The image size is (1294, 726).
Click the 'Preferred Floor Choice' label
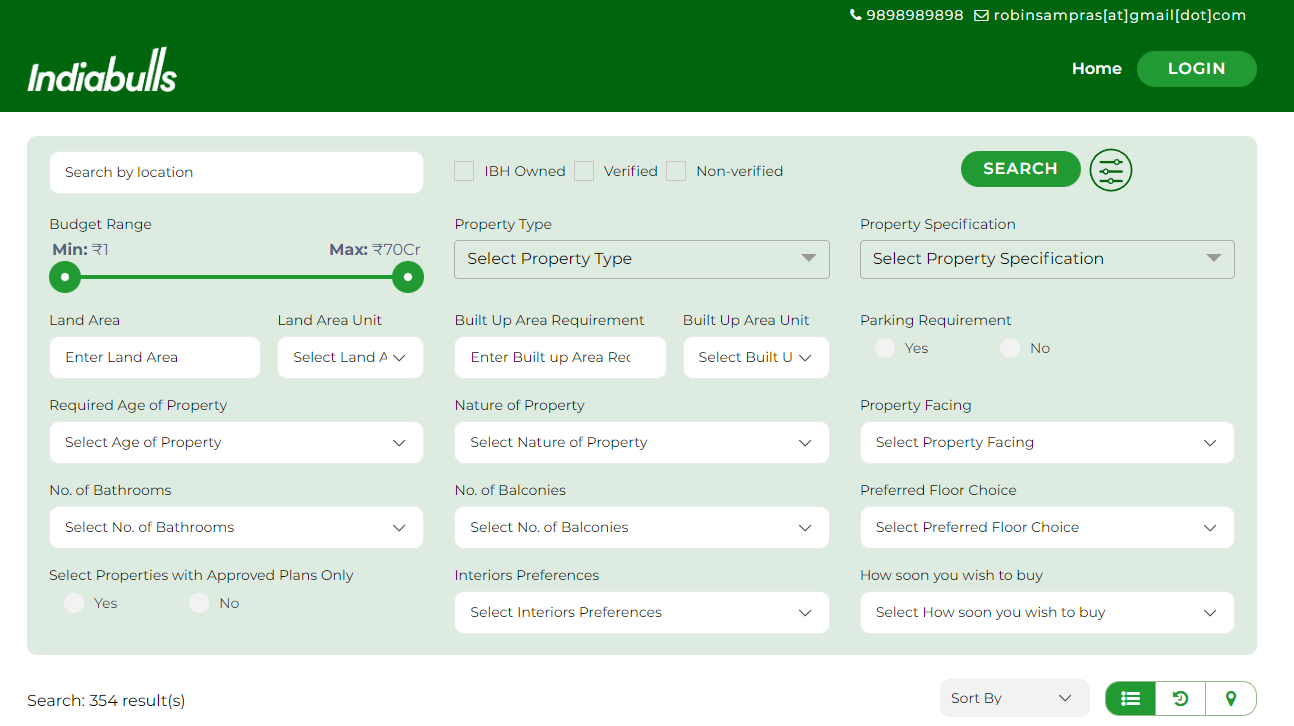(x=938, y=490)
